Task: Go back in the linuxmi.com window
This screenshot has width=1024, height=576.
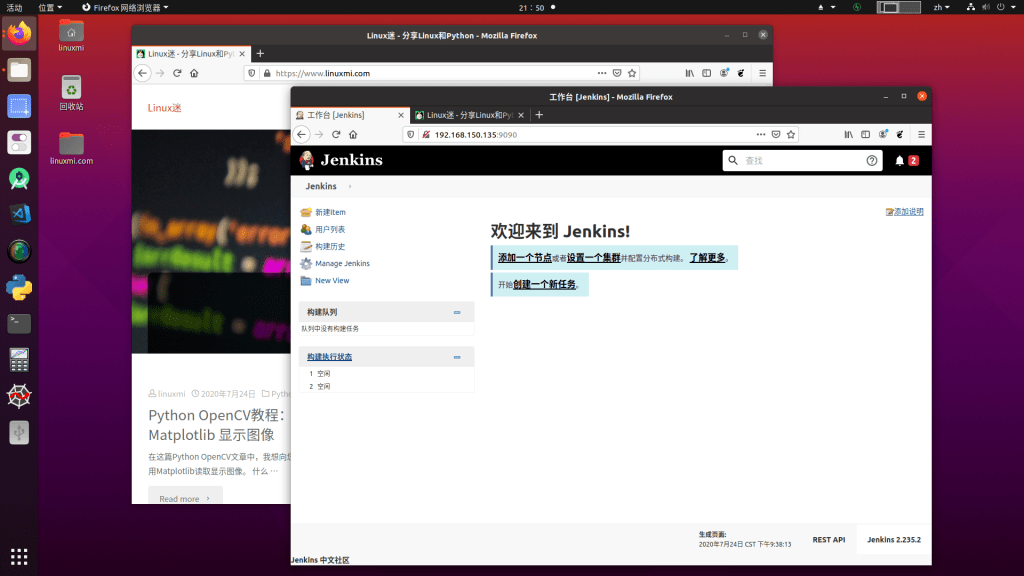Action: (142, 73)
